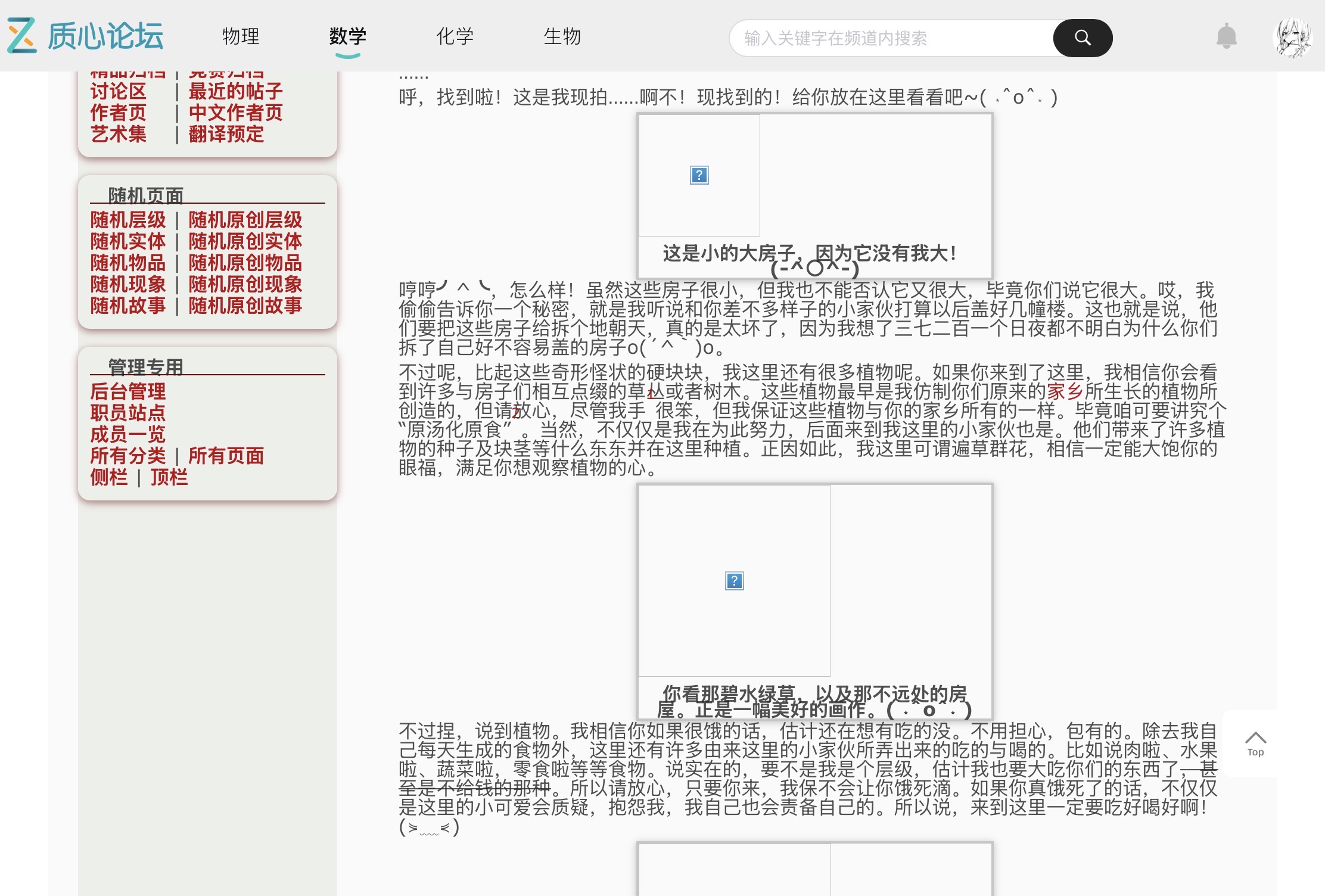Open the 成员一览 link
The width and height of the screenshot is (1325, 896).
[127, 434]
